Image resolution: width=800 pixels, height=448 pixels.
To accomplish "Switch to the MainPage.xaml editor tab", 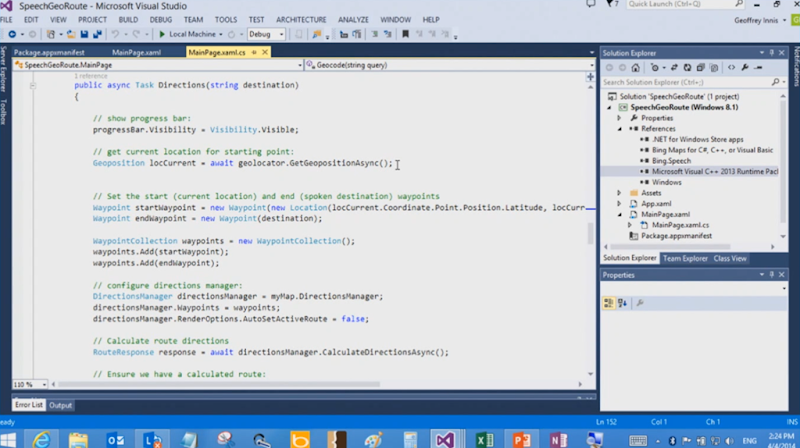I will pyautogui.click(x=136, y=53).
